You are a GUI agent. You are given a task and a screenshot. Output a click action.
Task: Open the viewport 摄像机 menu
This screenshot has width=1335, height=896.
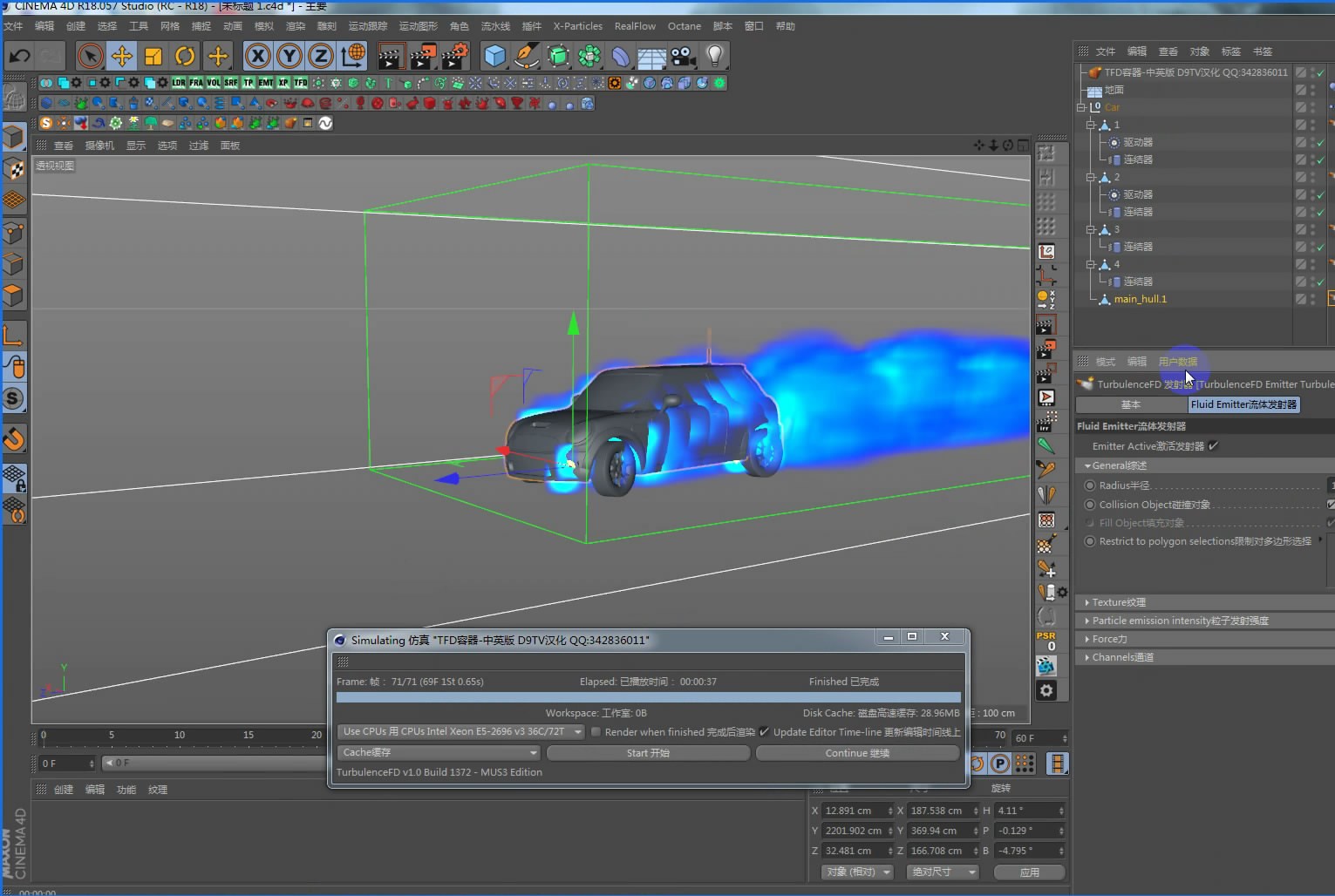click(x=99, y=146)
